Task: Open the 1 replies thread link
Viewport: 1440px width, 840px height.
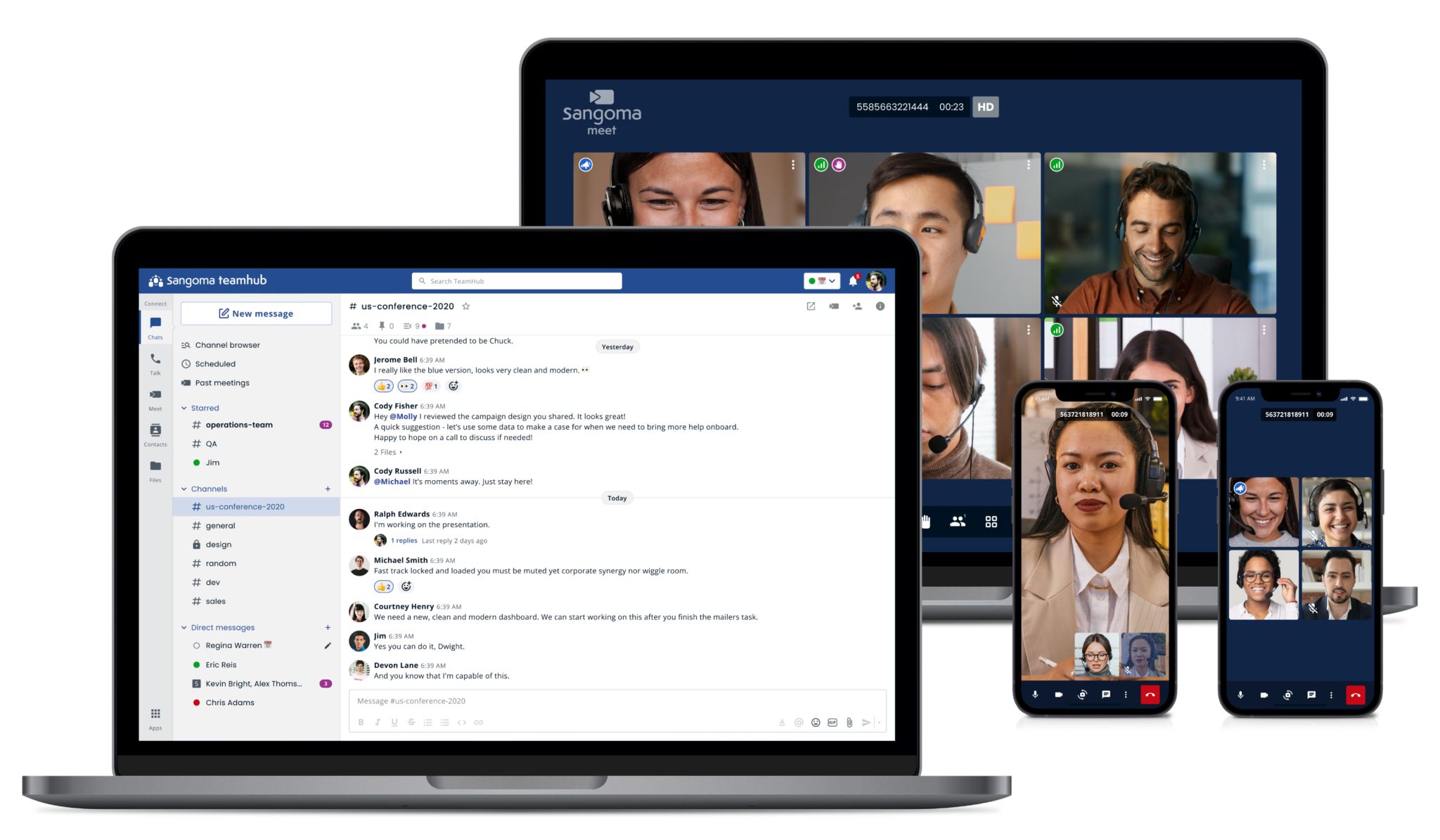Action: tap(404, 541)
